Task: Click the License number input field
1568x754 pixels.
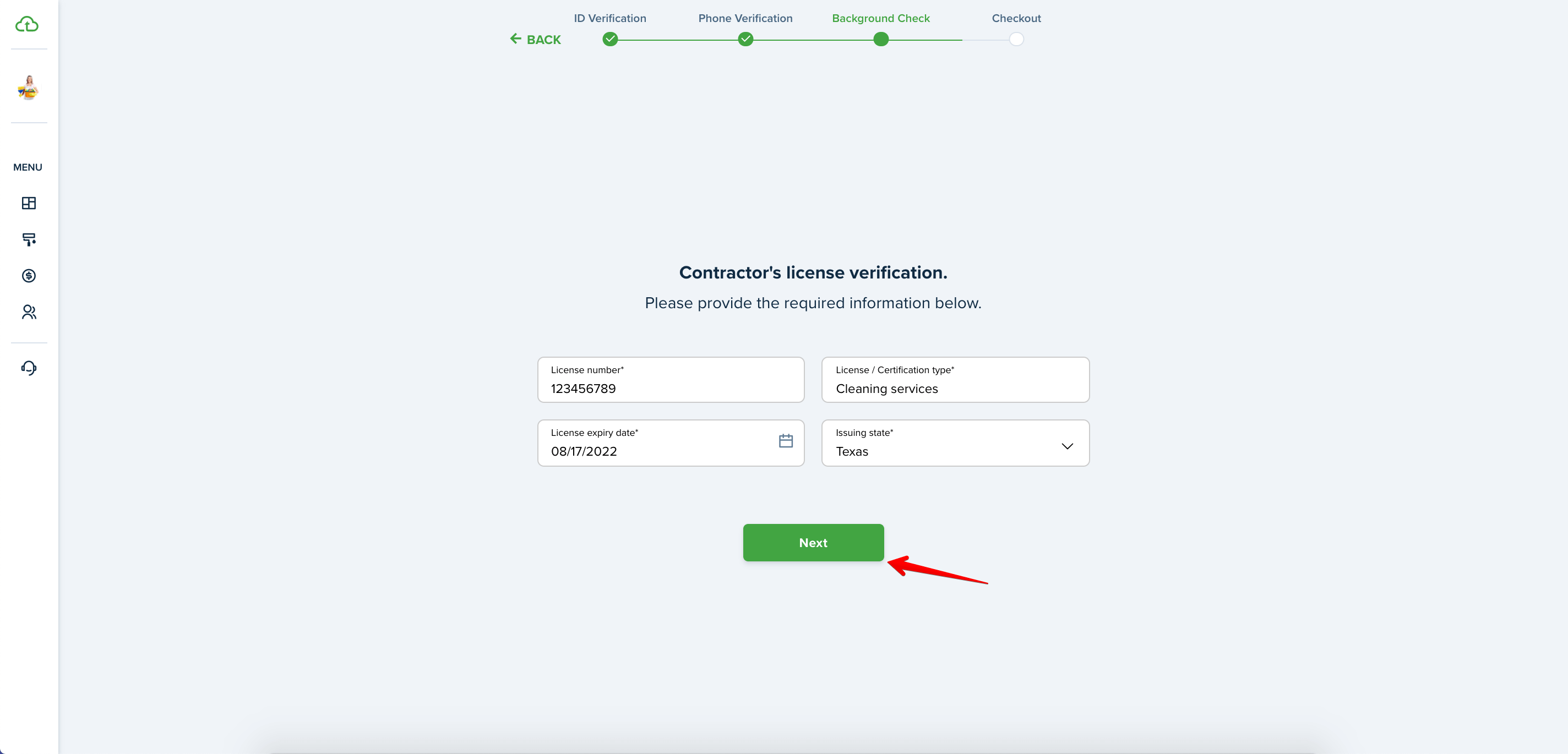Action: [x=671, y=380]
